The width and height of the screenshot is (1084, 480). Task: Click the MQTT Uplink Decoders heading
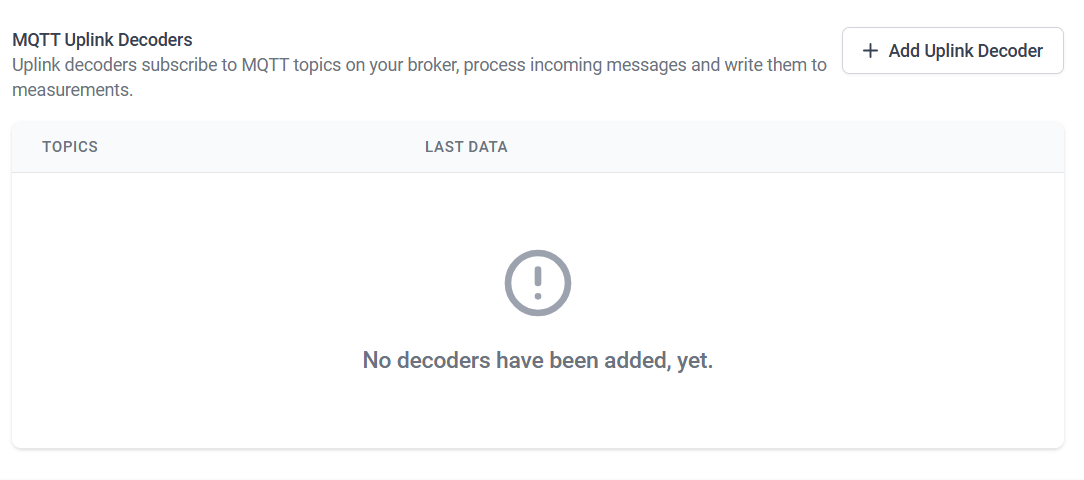coord(102,40)
